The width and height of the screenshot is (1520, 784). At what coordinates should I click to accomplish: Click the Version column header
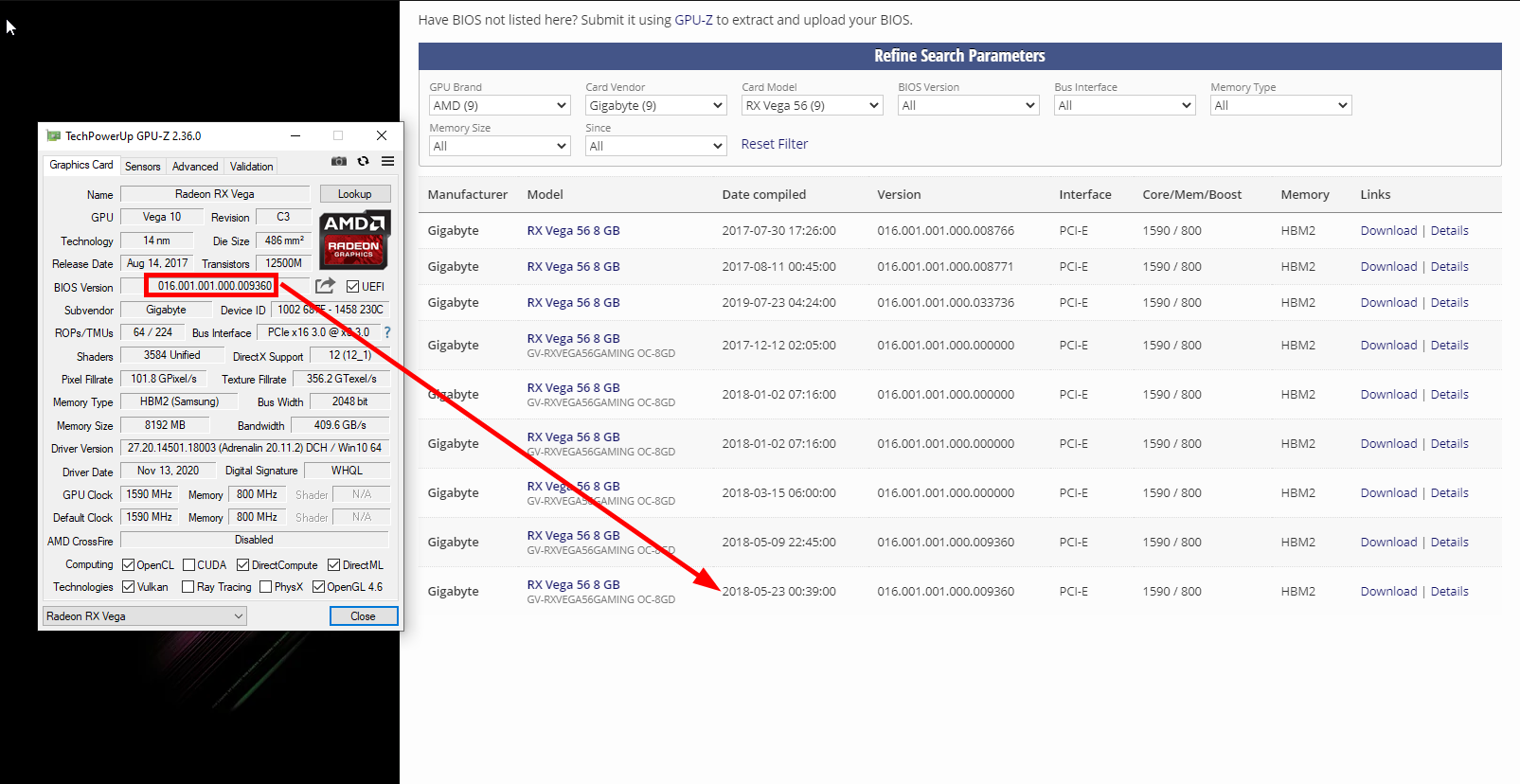click(898, 194)
